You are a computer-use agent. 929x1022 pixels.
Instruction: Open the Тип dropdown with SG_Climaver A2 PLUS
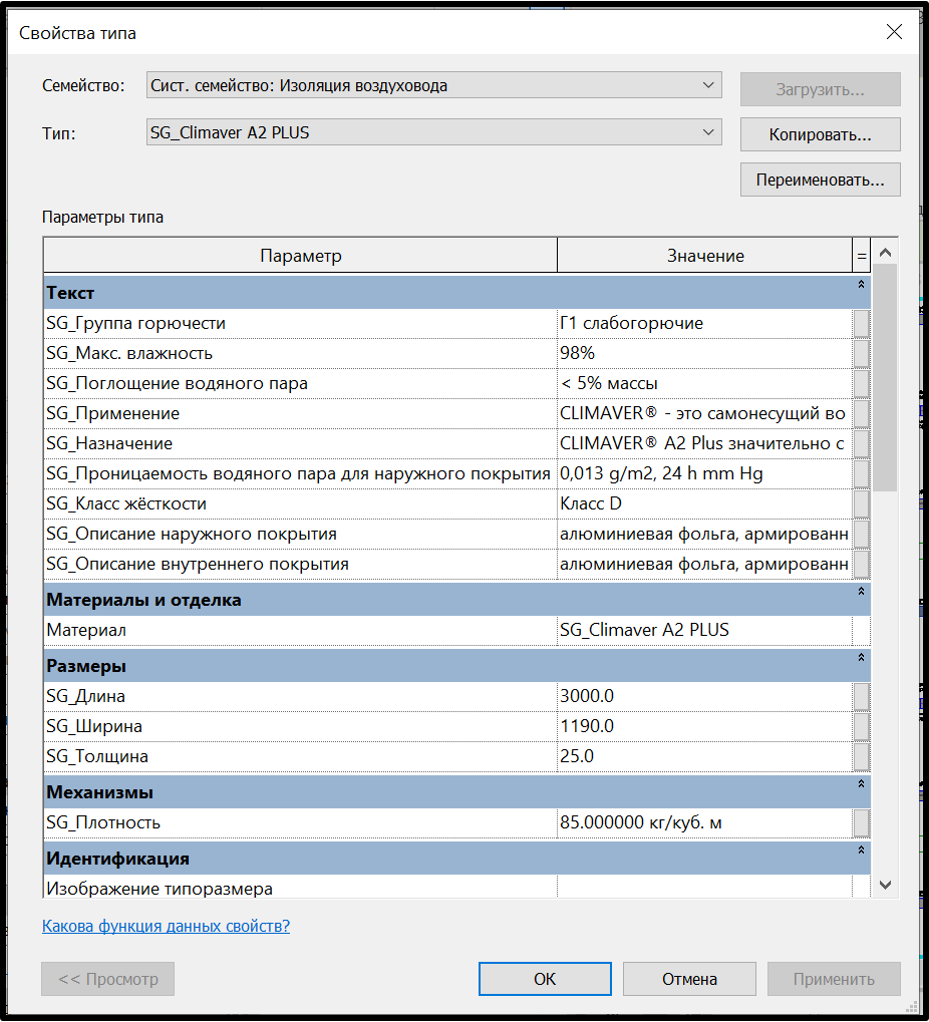(434, 132)
